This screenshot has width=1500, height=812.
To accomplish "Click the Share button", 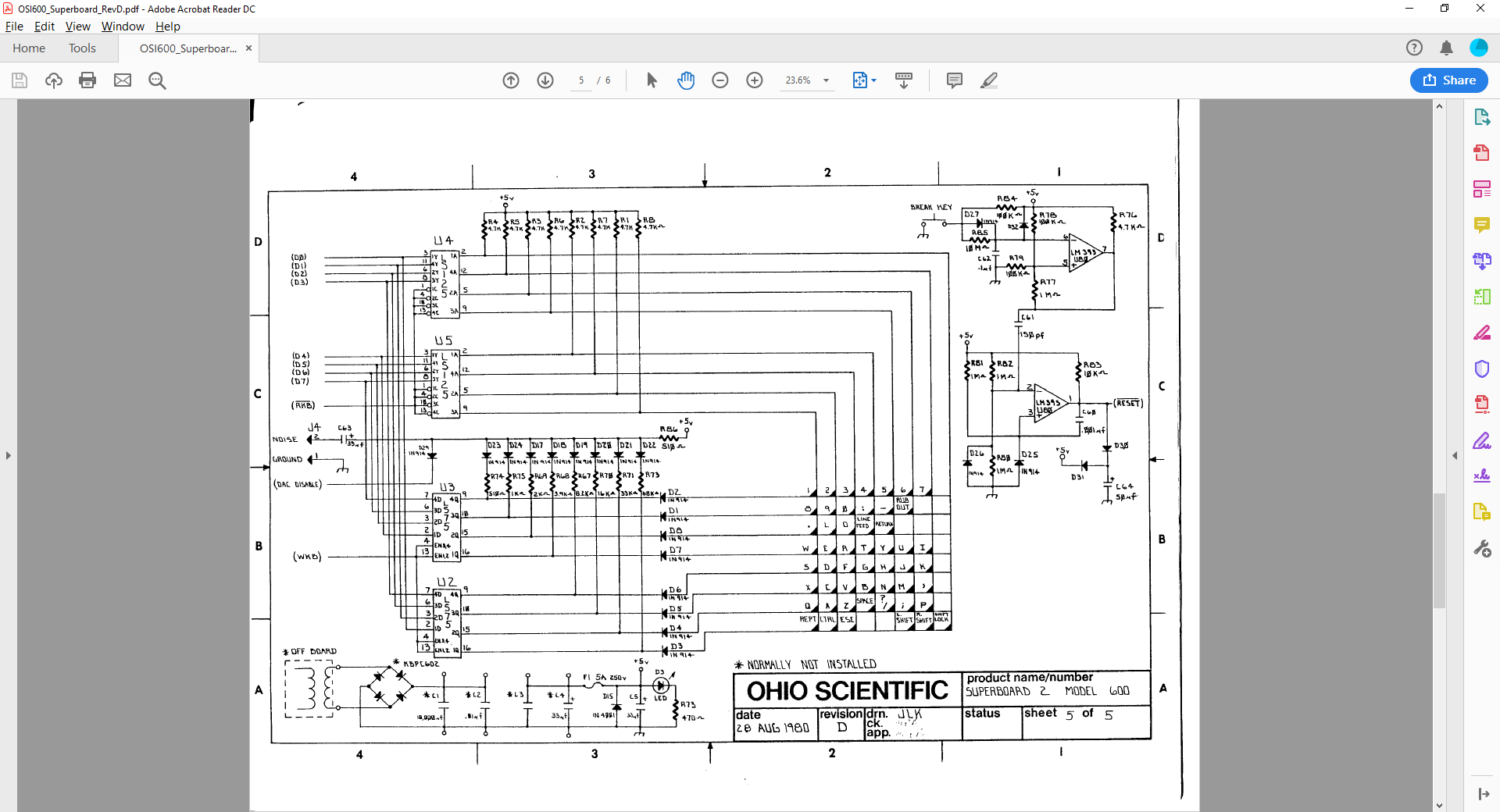I will [1449, 80].
